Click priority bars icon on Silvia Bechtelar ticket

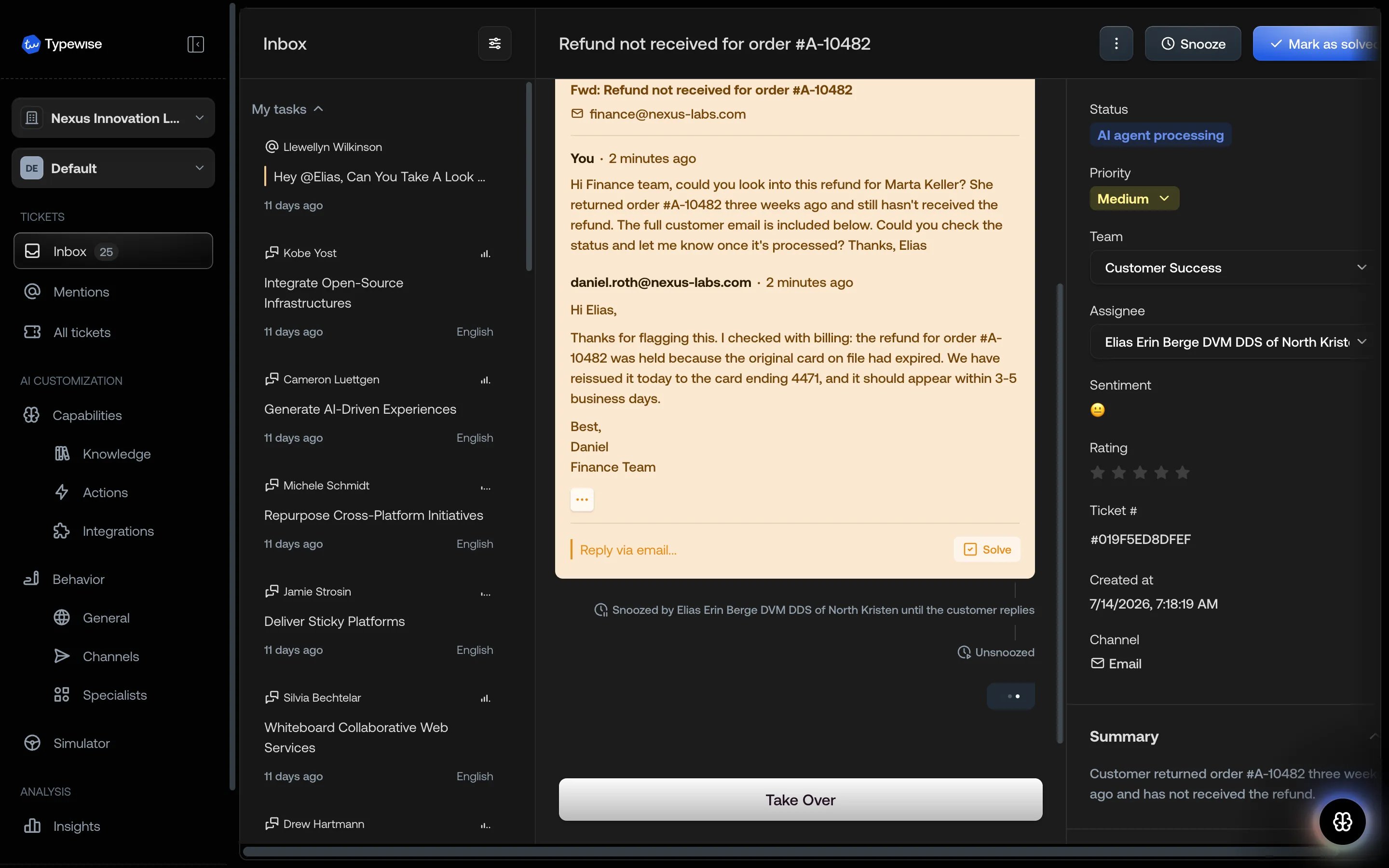click(486, 698)
